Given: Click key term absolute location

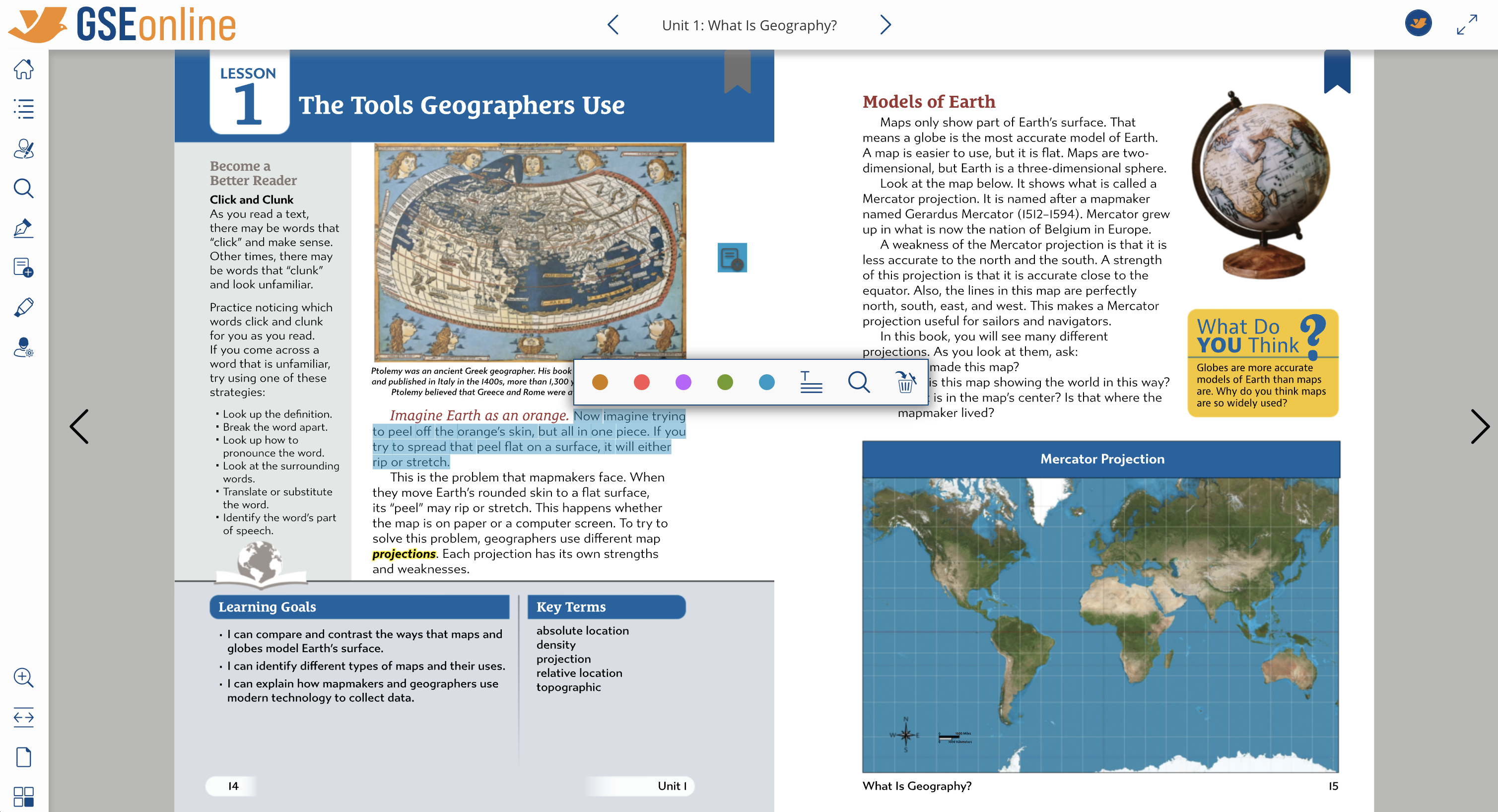Looking at the screenshot, I should pyautogui.click(x=582, y=630).
